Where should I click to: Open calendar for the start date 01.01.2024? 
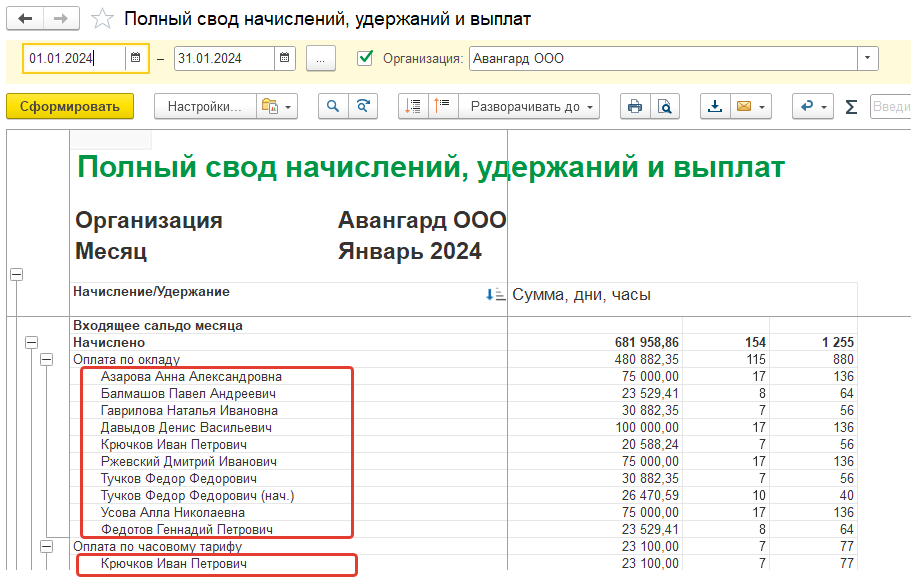click(x=135, y=58)
